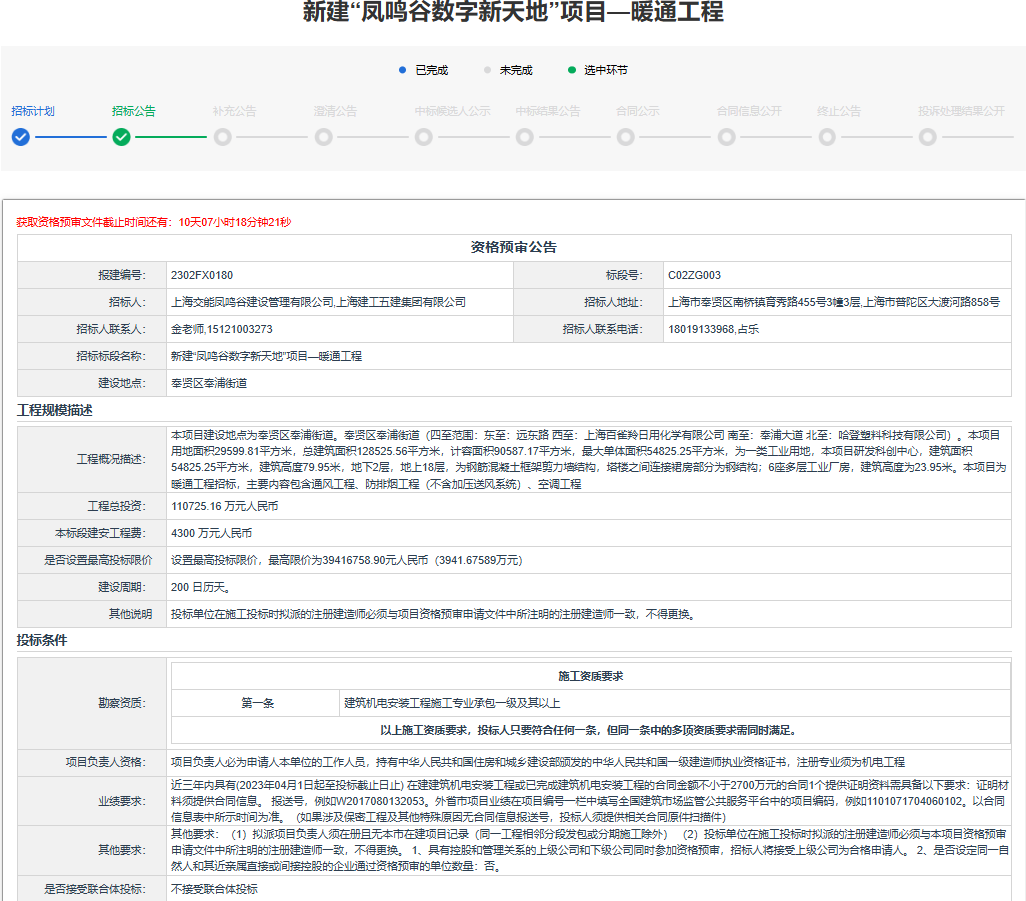Click the step circle under 澄清公告

[x=323, y=137]
